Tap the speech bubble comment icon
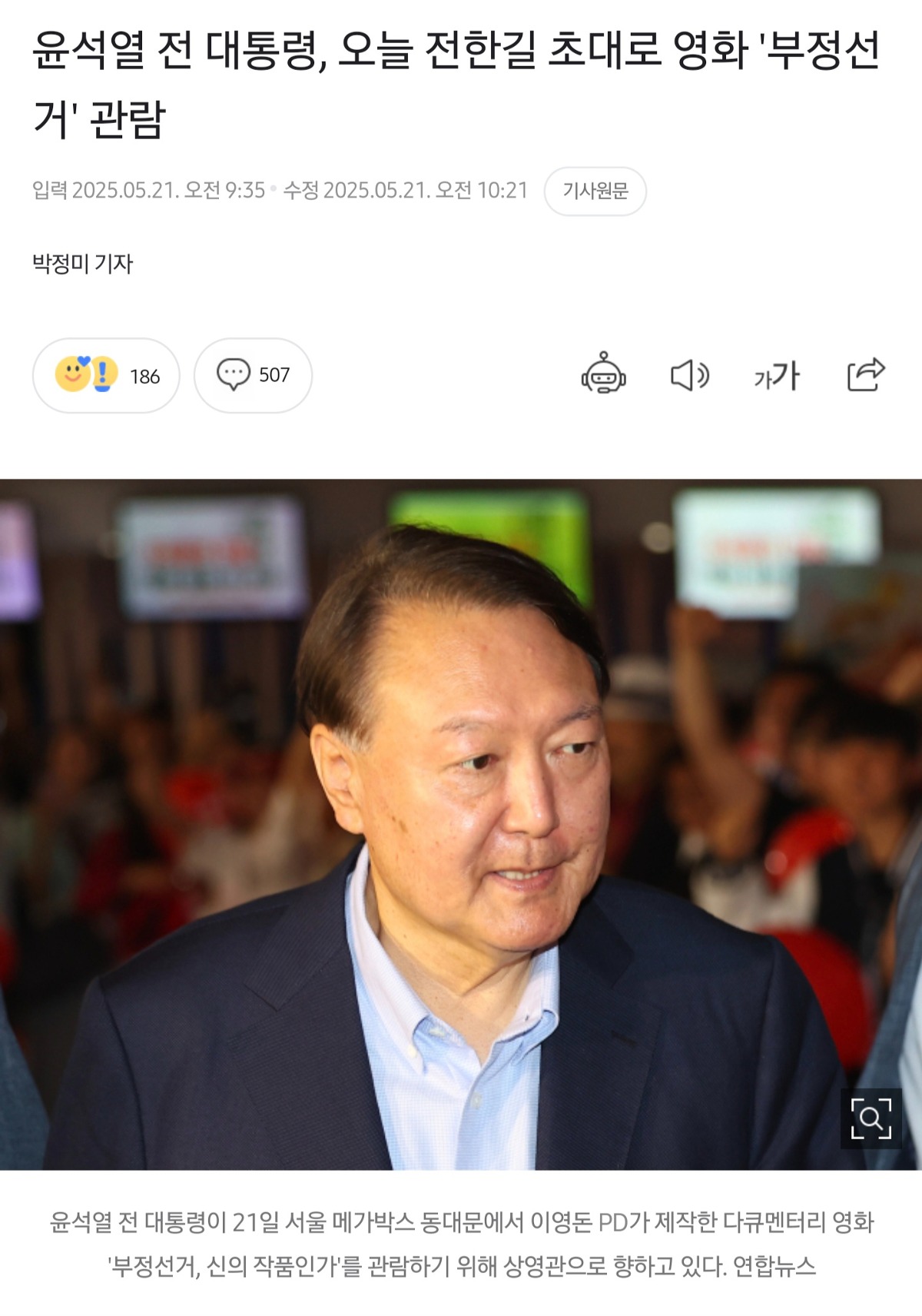922x1316 pixels. tap(234, 374)
